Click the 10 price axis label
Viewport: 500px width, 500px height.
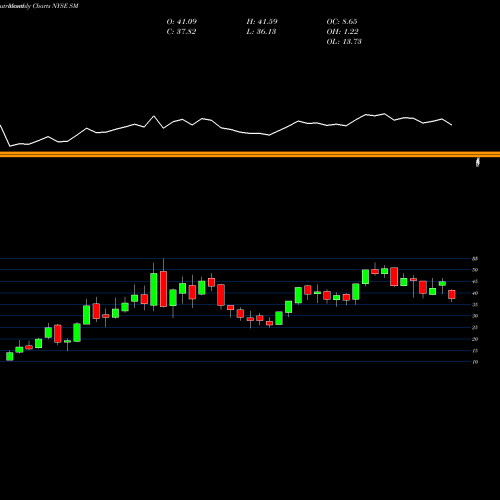tap(475, 362)
